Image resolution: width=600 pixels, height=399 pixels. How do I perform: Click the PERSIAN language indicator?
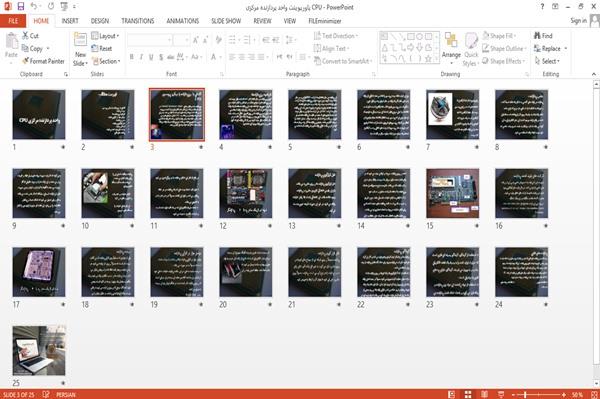coord(66,394)
